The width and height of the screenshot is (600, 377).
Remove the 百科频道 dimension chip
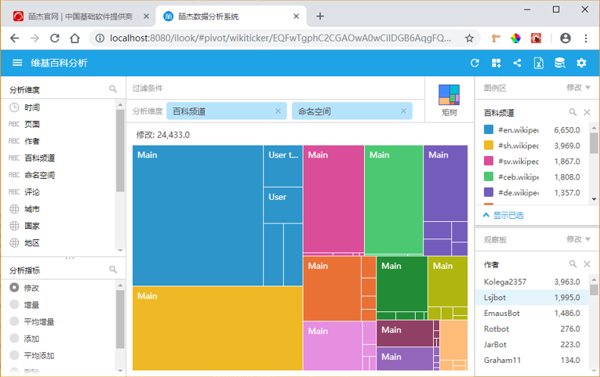click(278, 111)
